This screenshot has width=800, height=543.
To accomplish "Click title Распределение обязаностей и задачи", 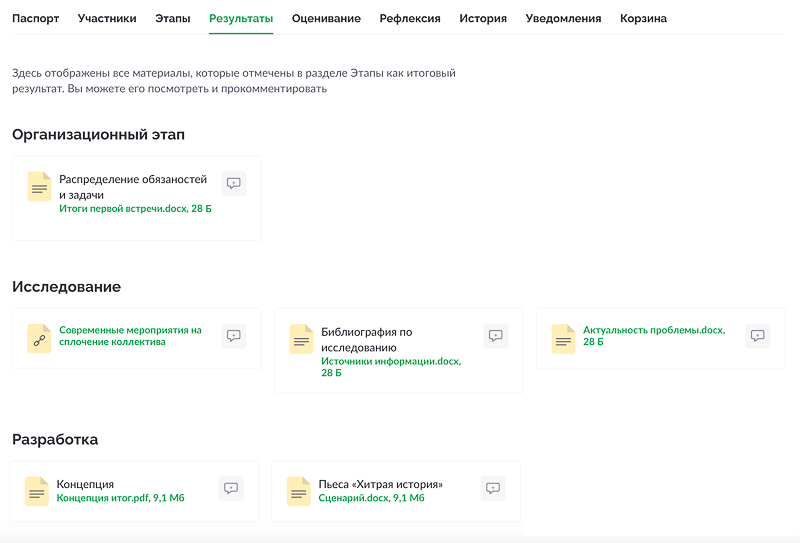I will click(x=133, y=187).
